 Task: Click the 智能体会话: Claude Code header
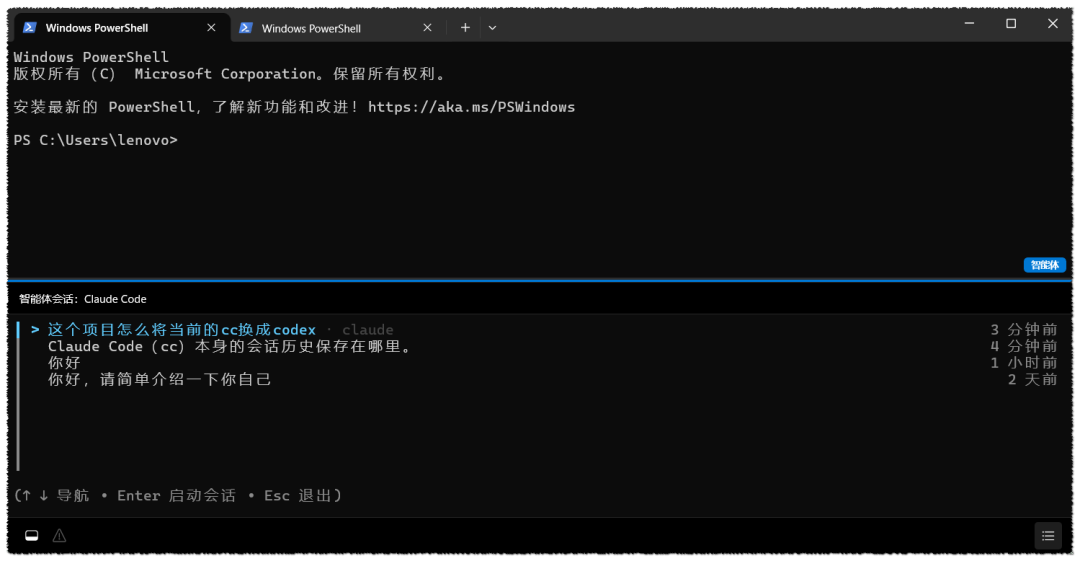point(83,299)
